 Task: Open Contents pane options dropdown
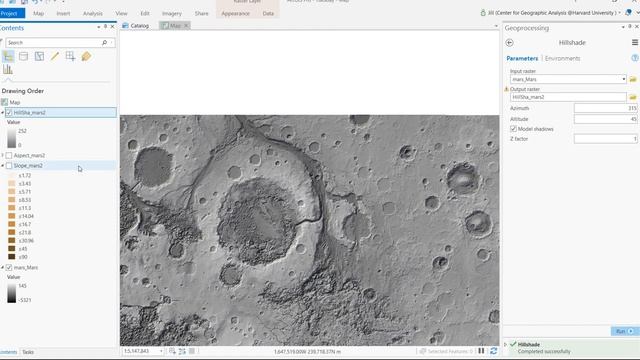(99, 27)
